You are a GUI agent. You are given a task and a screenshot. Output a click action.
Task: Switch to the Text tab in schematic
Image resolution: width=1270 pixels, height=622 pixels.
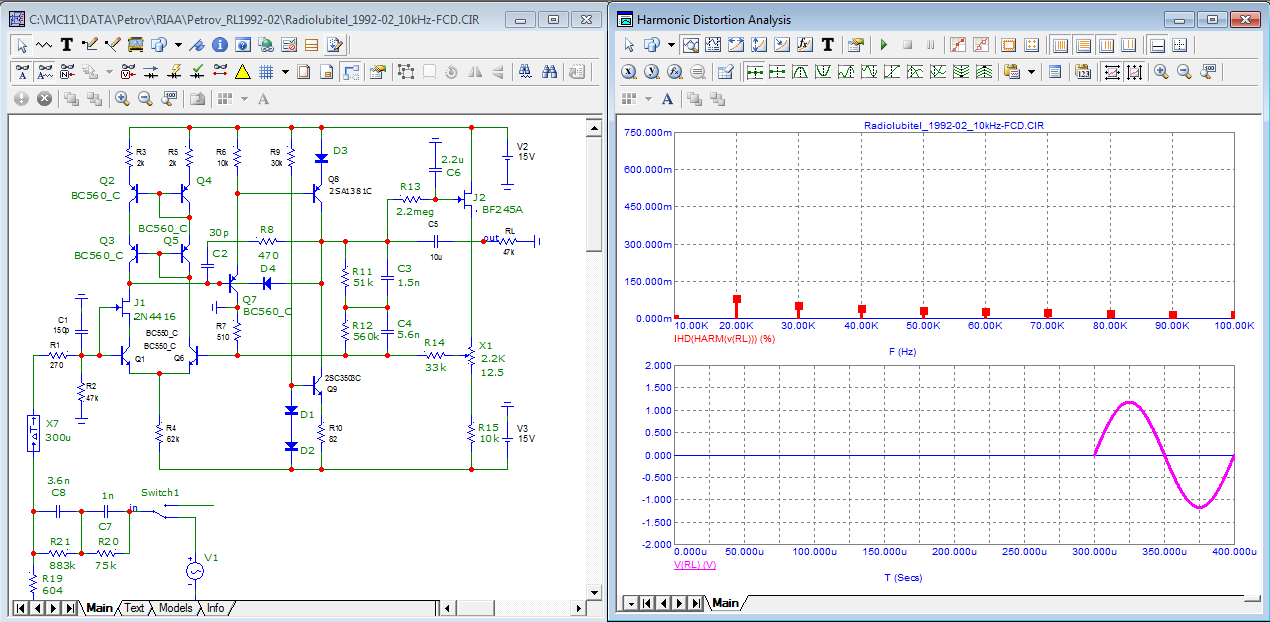(x=134, y=608)
